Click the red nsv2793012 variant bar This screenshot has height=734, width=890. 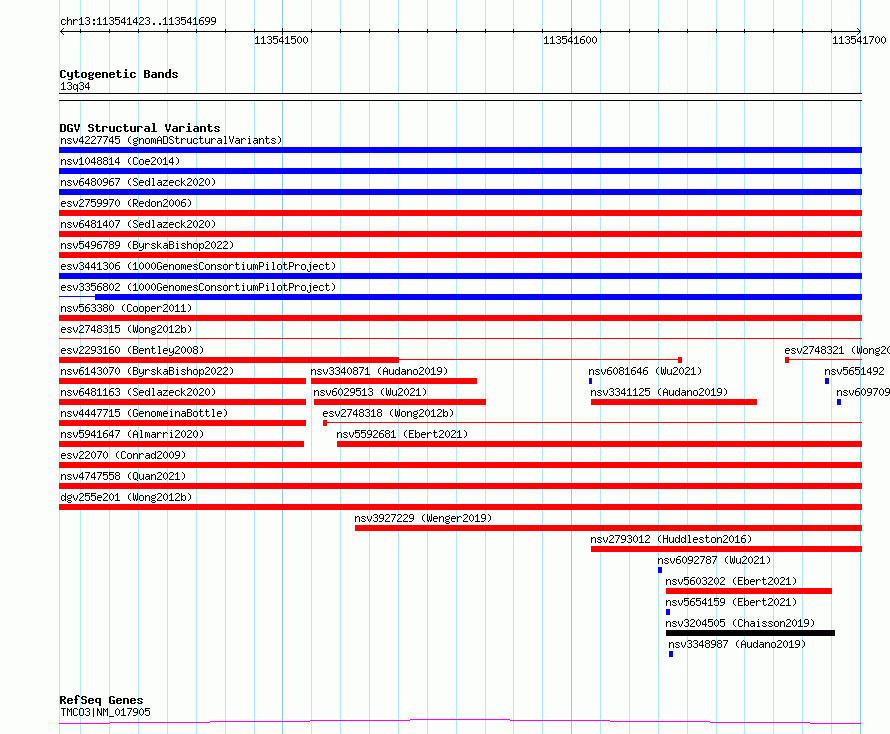pyautogui.click(x=727, y=549)
